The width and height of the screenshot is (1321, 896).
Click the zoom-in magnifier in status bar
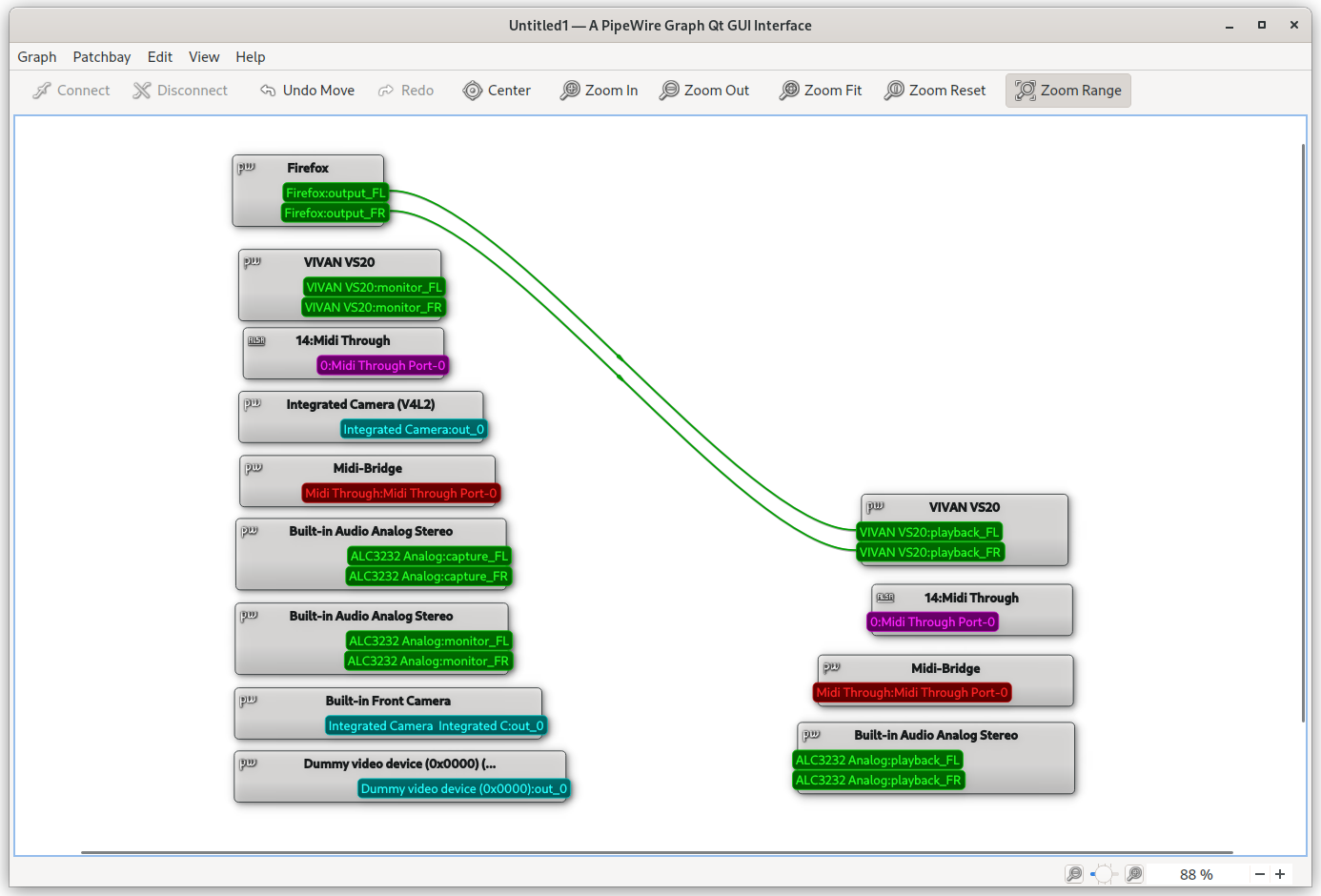click(x=1134, y=874)
